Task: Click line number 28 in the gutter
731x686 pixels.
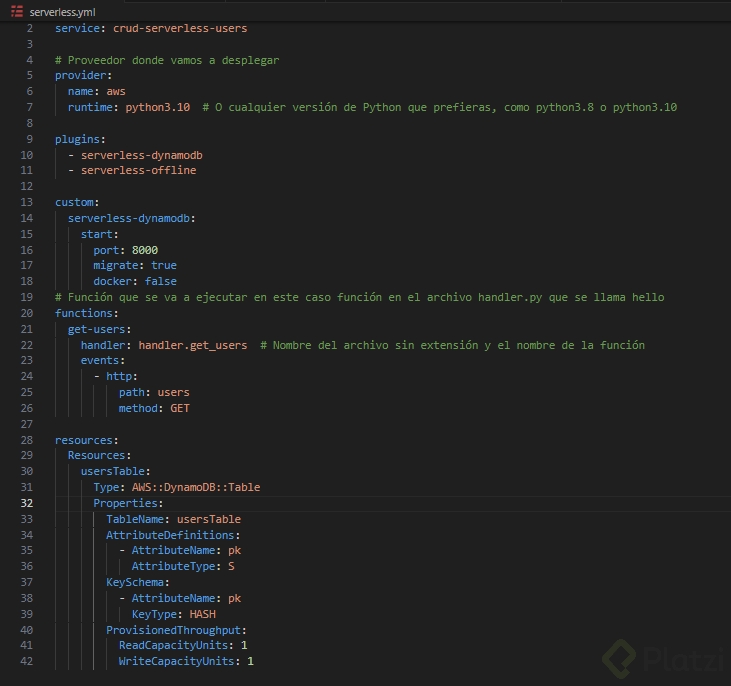Action: (x=27, y=440)
